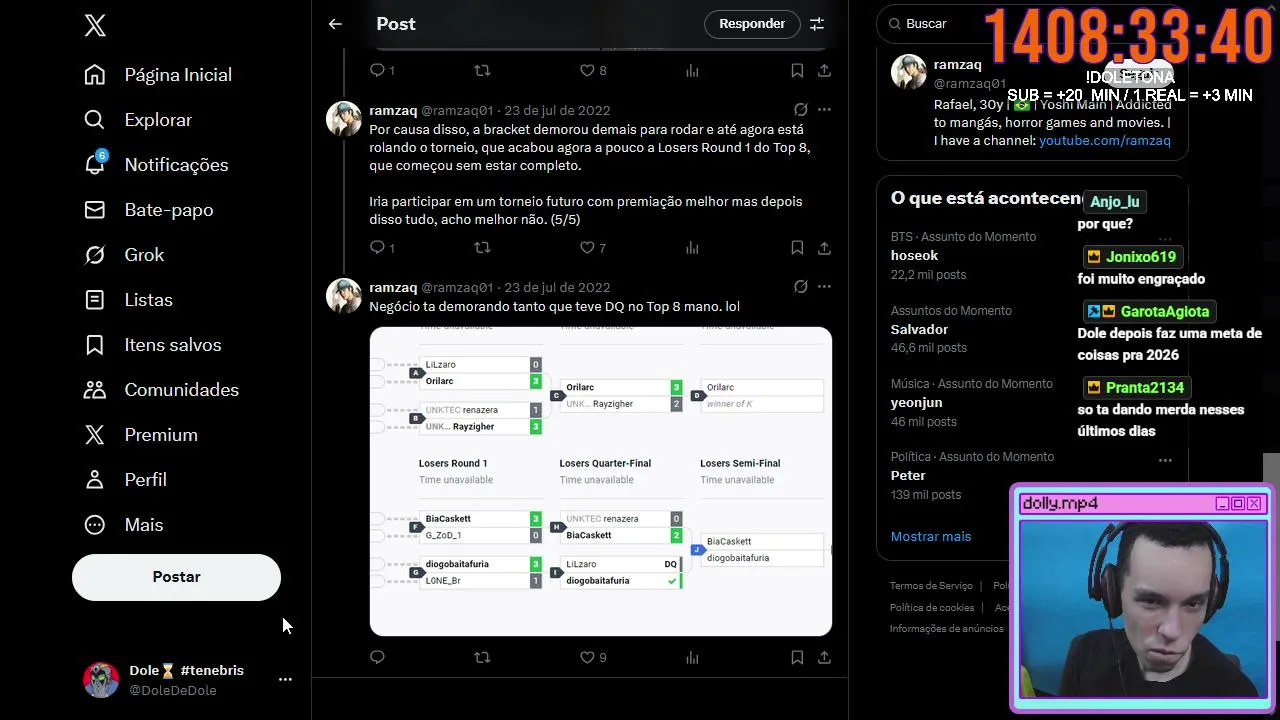
Task: Expand the Mais menu in sidebar
Action: tap(123, 525)
